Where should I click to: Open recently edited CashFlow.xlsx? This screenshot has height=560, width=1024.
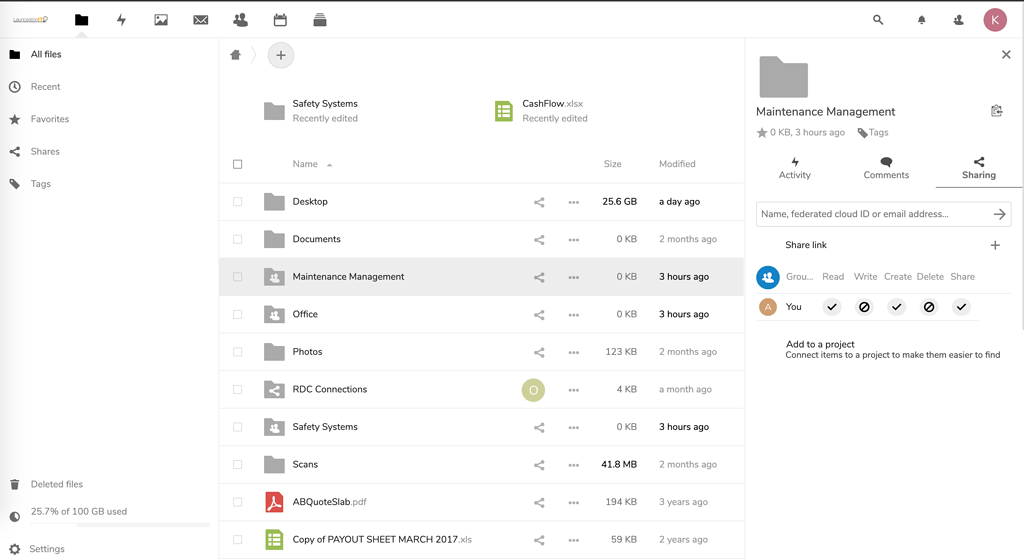point(542,111)
